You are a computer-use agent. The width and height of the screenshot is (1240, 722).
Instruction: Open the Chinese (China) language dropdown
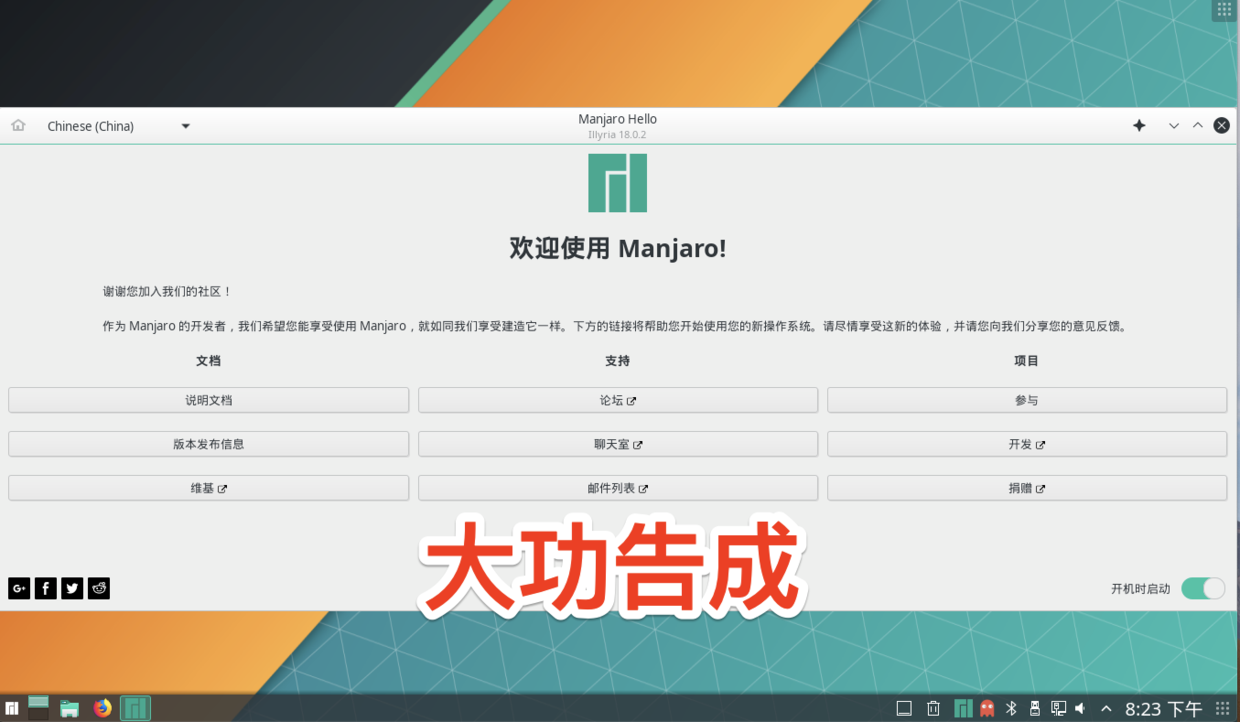tap(118, 126)
